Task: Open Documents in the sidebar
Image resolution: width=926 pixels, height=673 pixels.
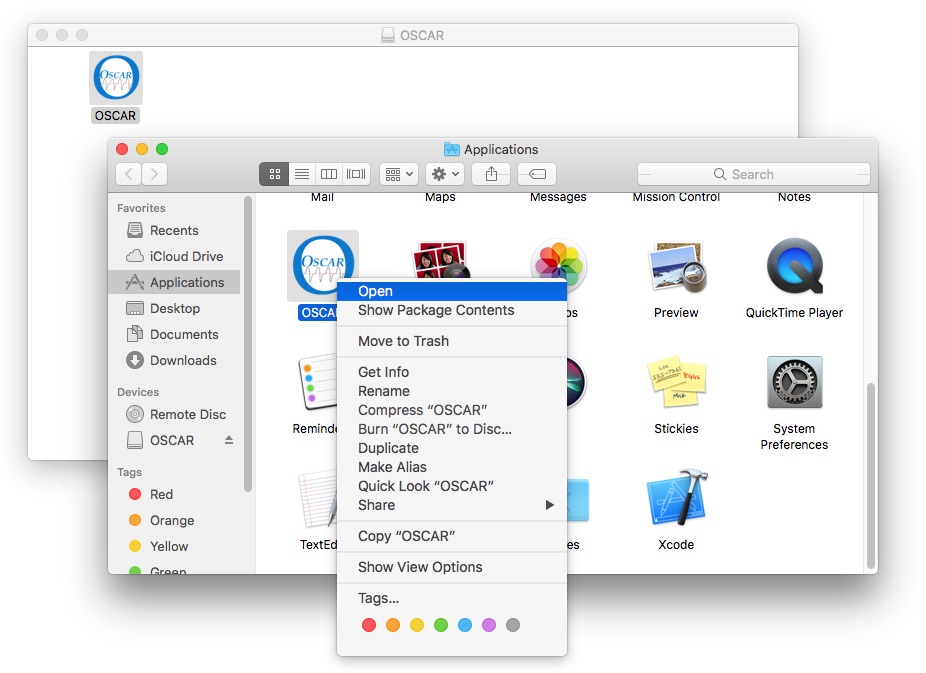Action: click(x=174, y=334)
